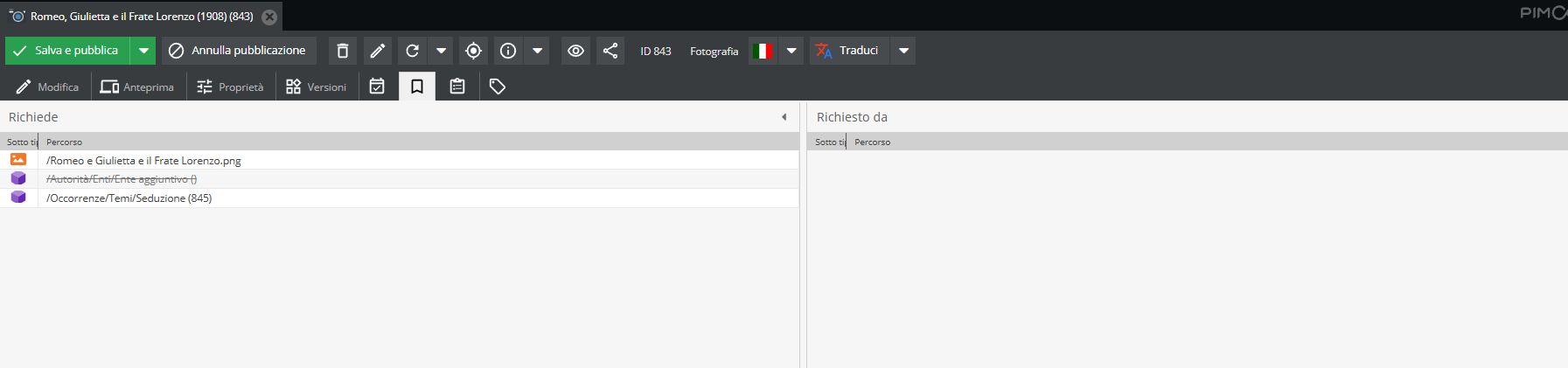Locate object in tree target icon
1568x368 pixels.
coord(474,51)
